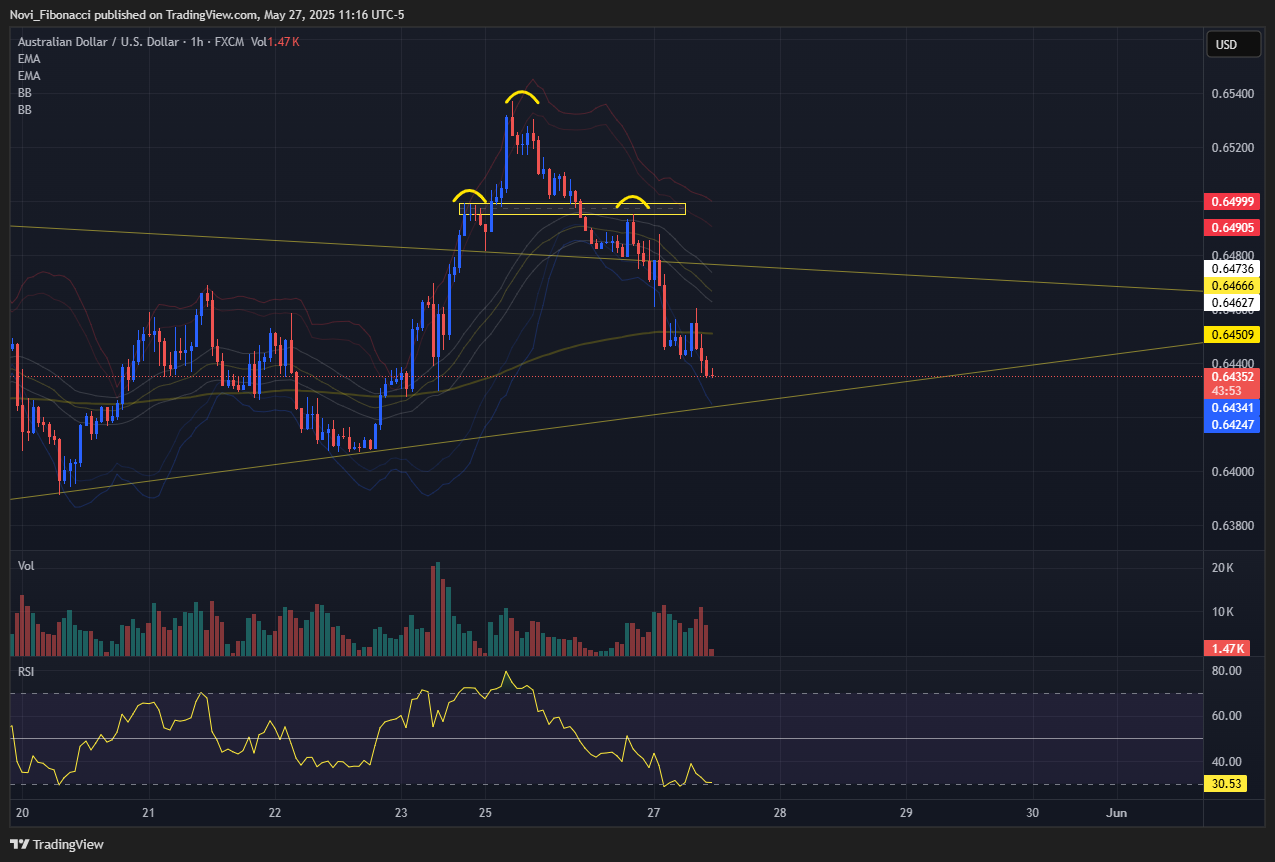This screenshot has height=862, width=1275.
Task: Click the 60.00 RSI axis tick
Action: pyautogui.click(x=1226, y=716)
